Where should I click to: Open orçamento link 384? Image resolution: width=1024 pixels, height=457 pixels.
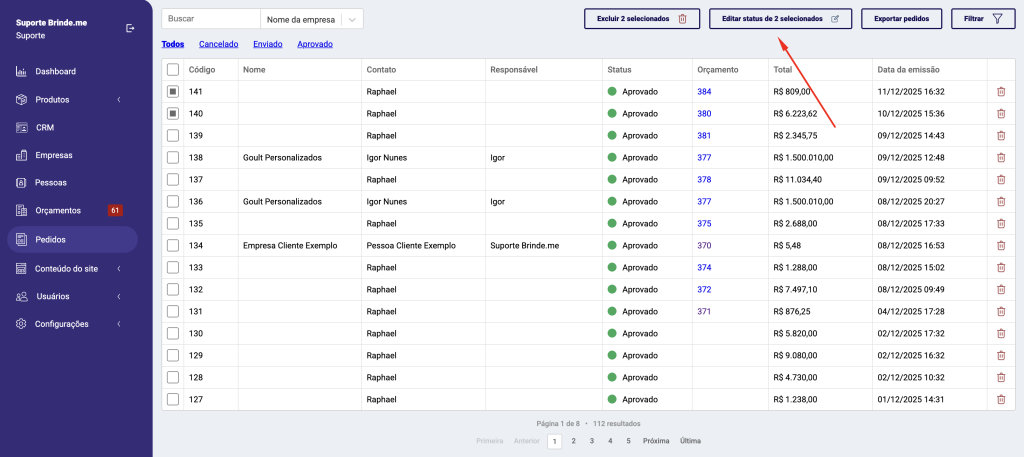tap(704, 91)
